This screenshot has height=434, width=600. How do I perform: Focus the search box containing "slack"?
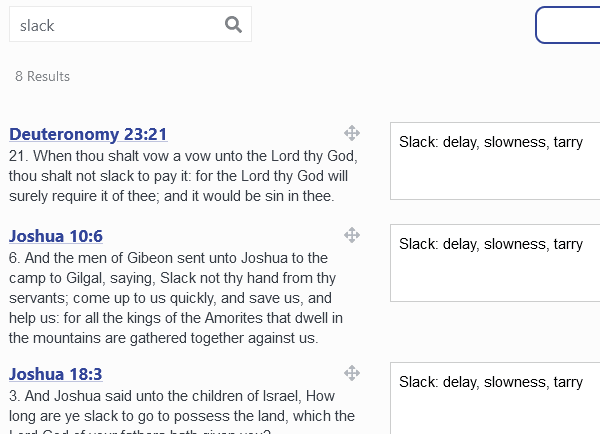click(115, 25)
